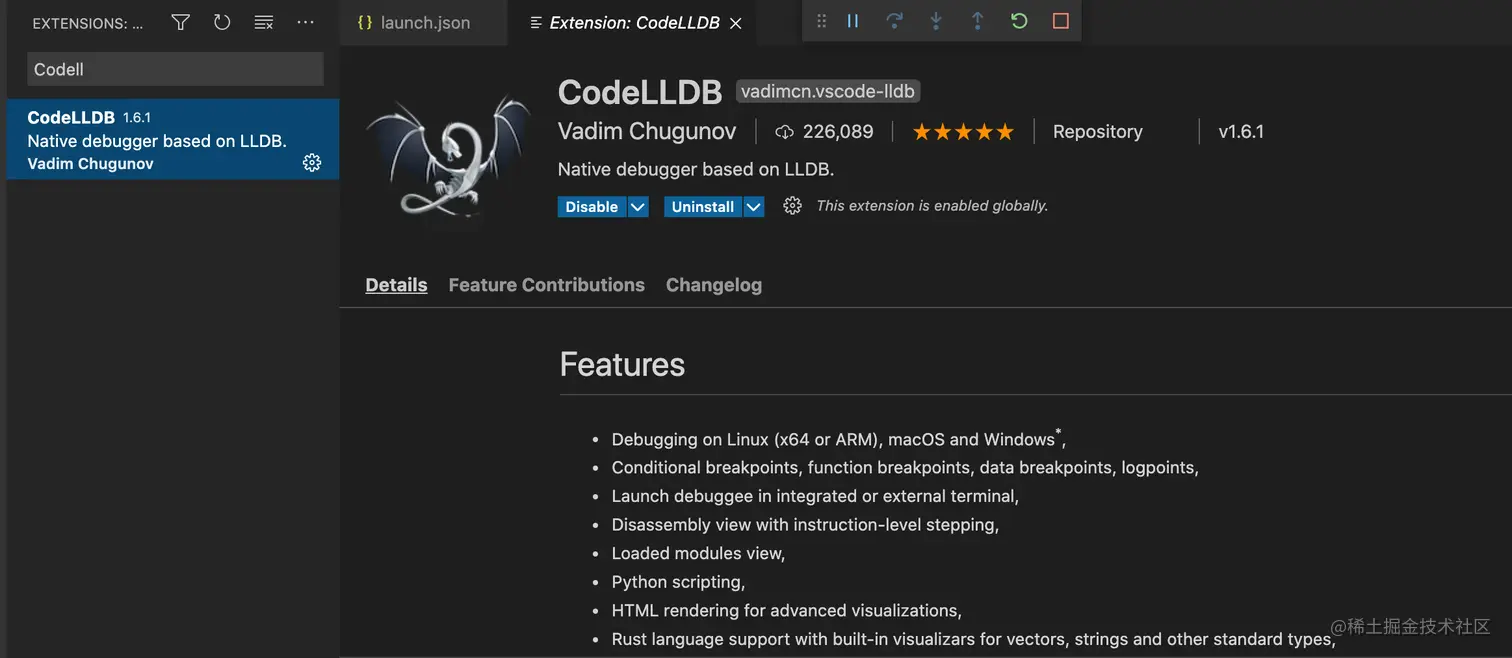
Task: Click the "Conditional breakpoints, function breakpoints" line
Action: click(x=905, y=467)
